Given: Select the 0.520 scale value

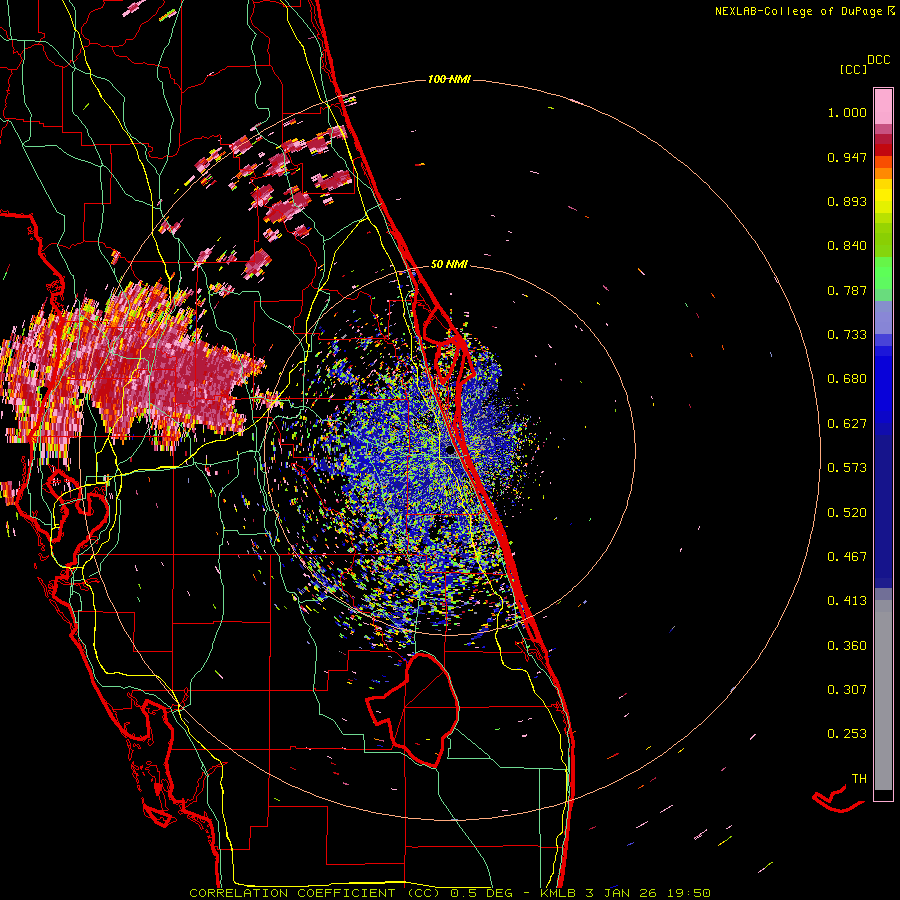Looking at the screenshot, I should [x=847, y=513].
